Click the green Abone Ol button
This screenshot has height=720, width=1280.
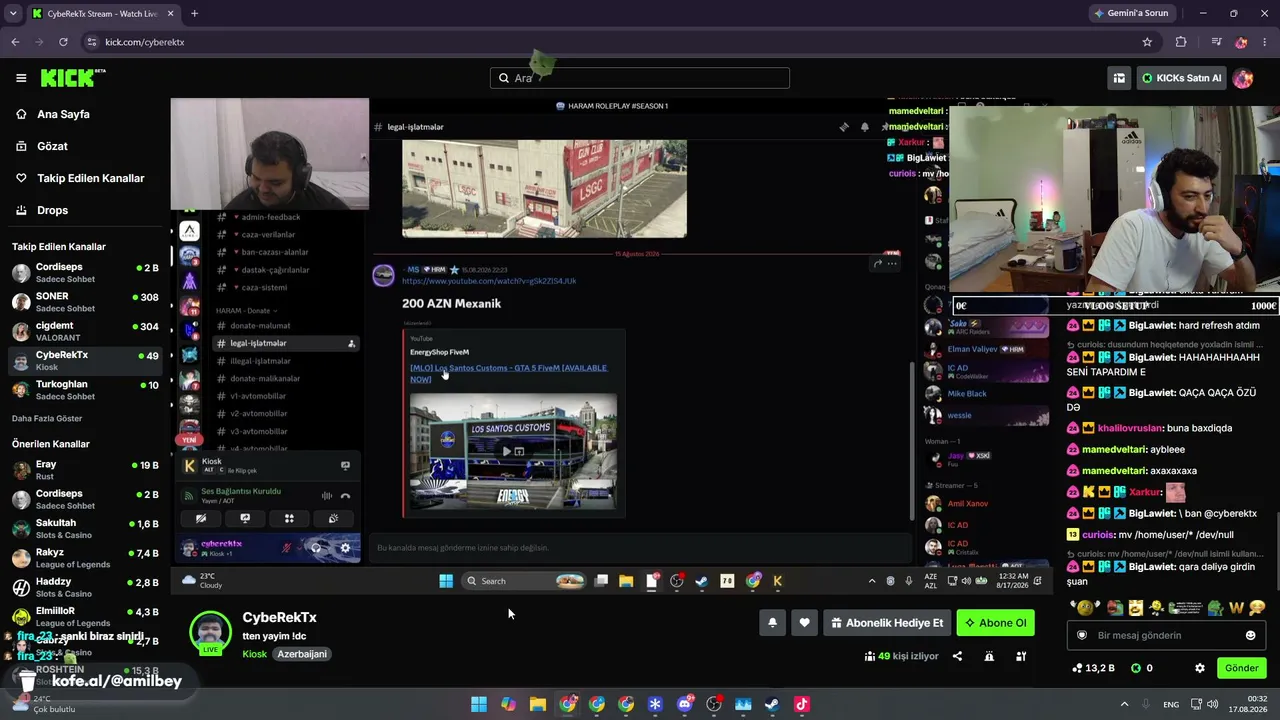click(995, 623)
